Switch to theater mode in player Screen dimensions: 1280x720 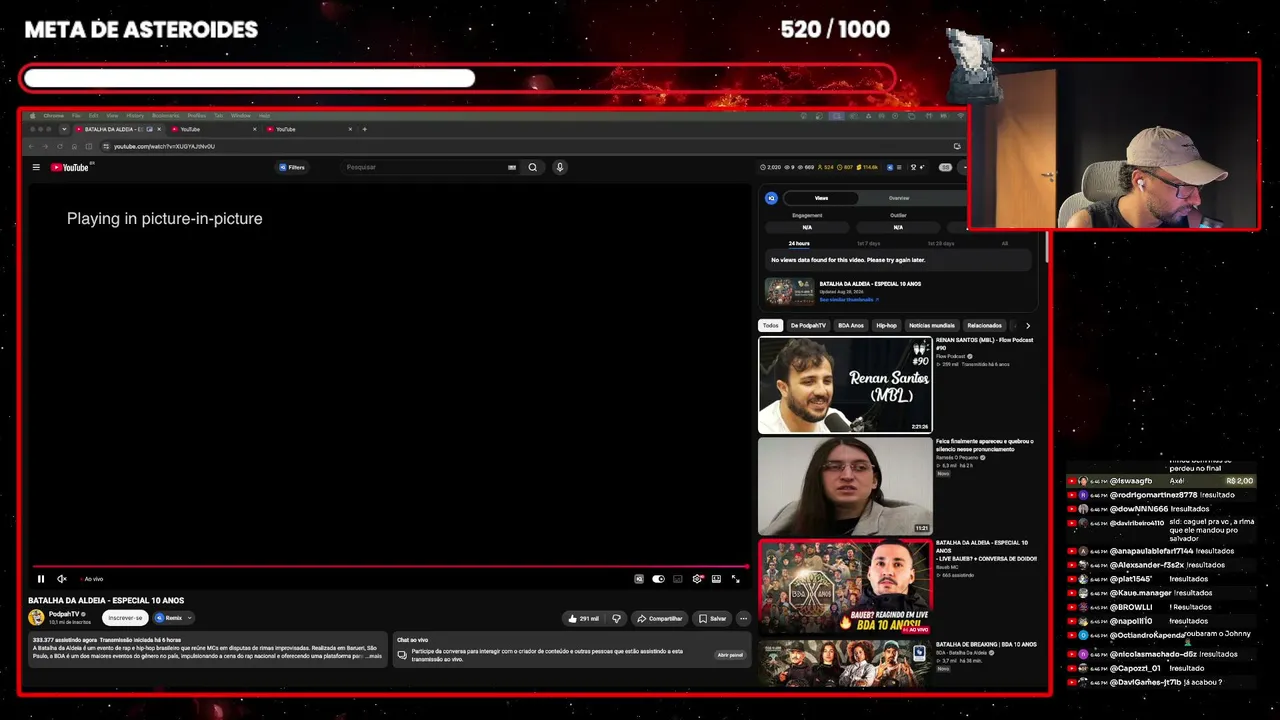[x=716, y=579]
